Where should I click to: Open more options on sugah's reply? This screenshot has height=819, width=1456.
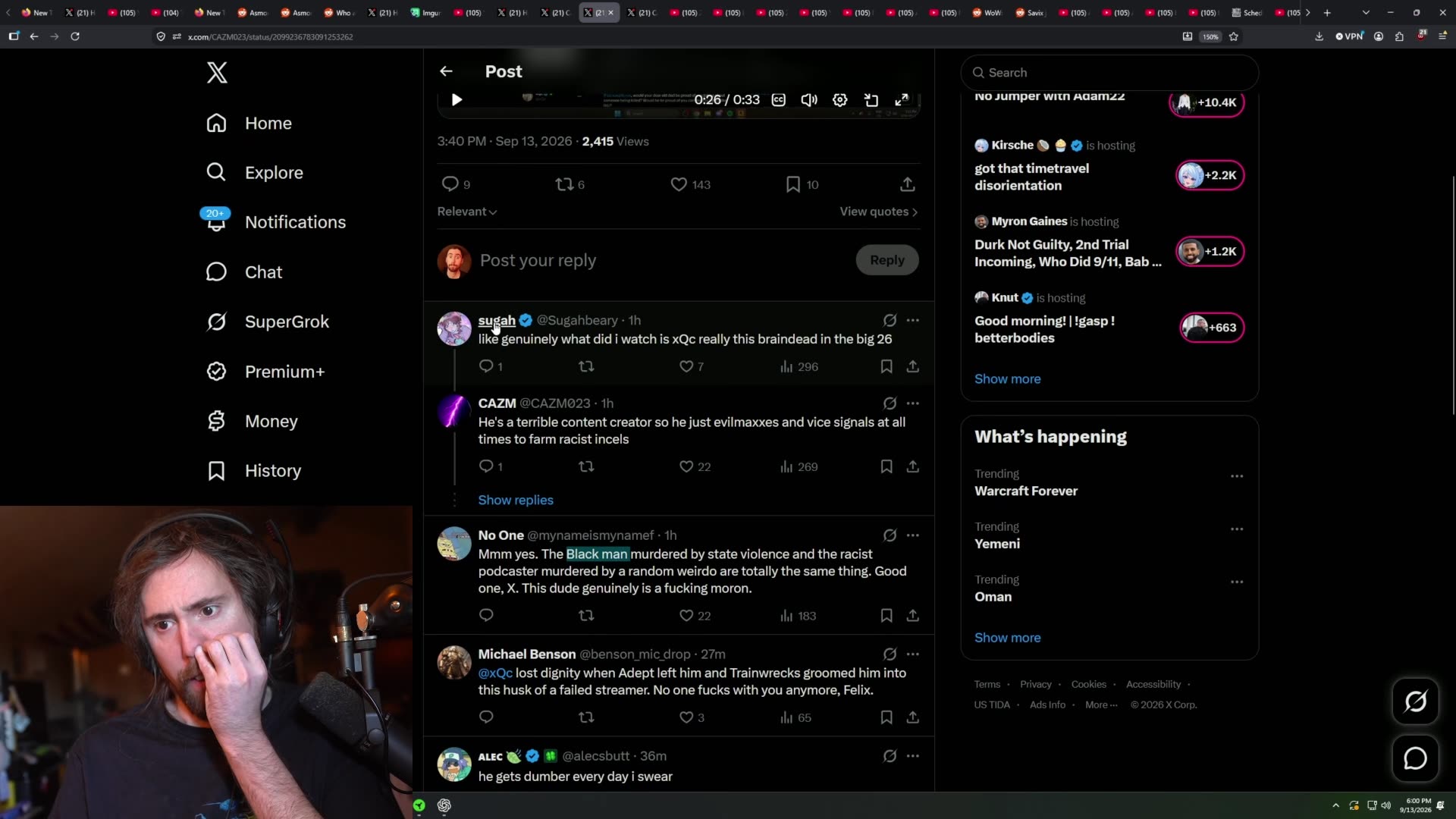click(x=913, y=320)
